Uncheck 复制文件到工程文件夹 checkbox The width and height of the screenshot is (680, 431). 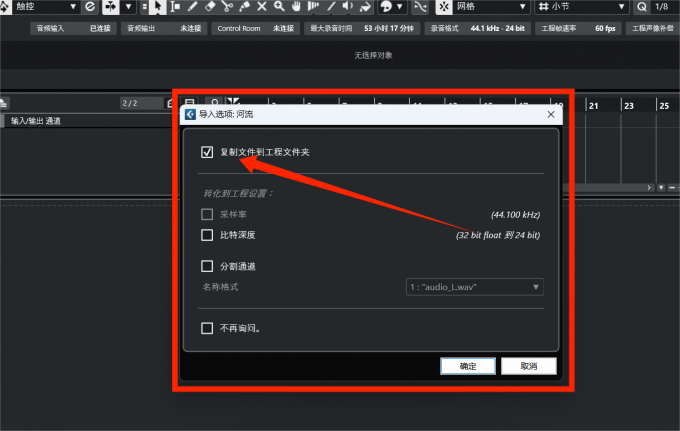pyautogui.click(x=207, y=152)
